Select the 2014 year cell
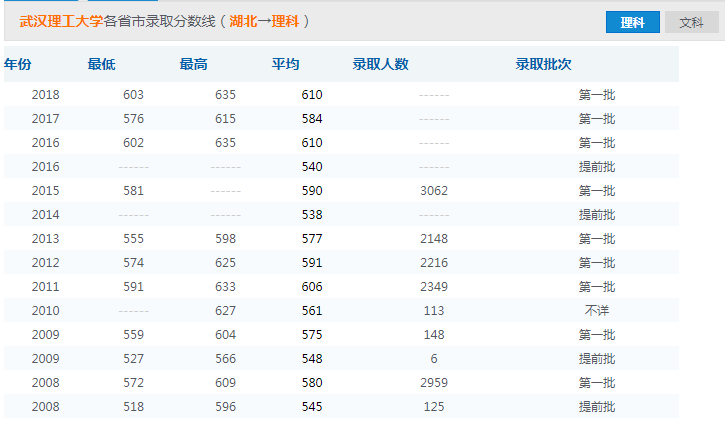 click(x=46, y=215)
